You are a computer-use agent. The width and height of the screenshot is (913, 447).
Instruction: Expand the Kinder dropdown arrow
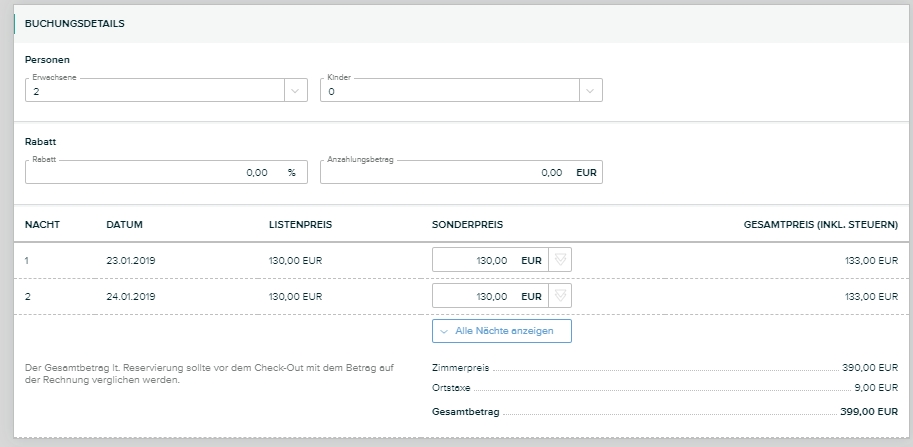(590, 90)
